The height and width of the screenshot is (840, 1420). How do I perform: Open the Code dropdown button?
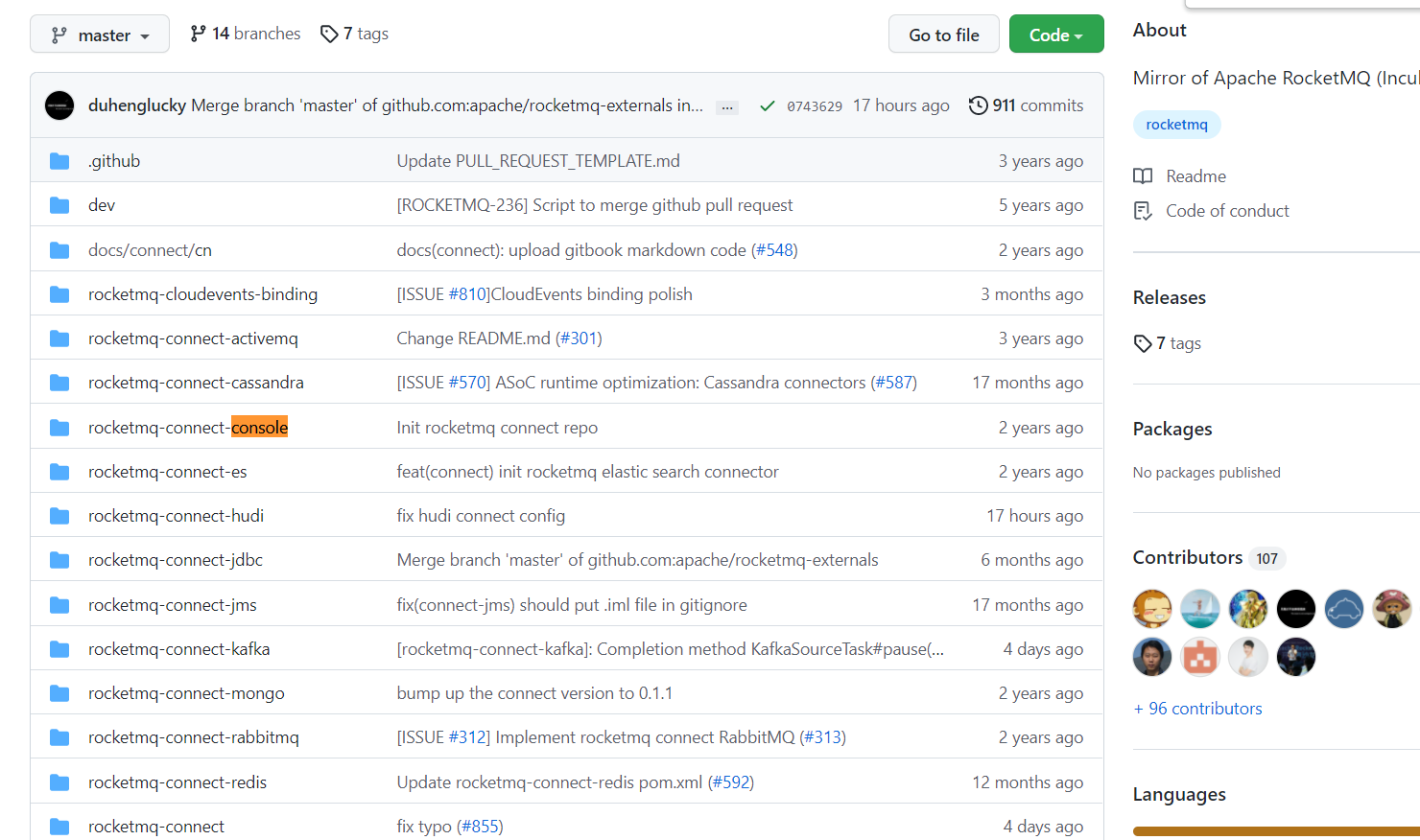1056,33
